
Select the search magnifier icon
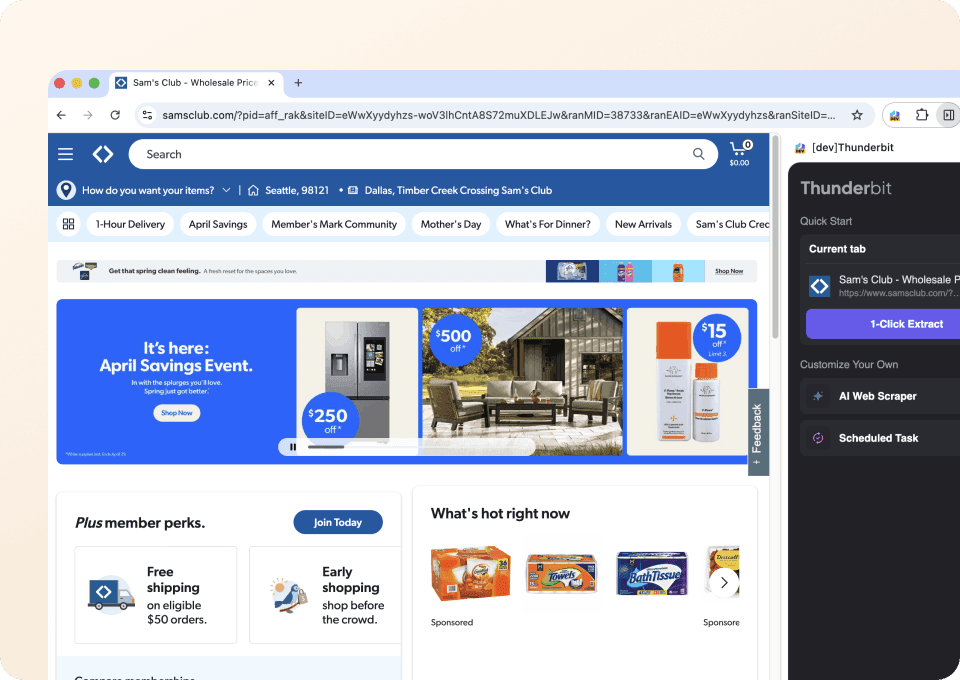[698, 154]
